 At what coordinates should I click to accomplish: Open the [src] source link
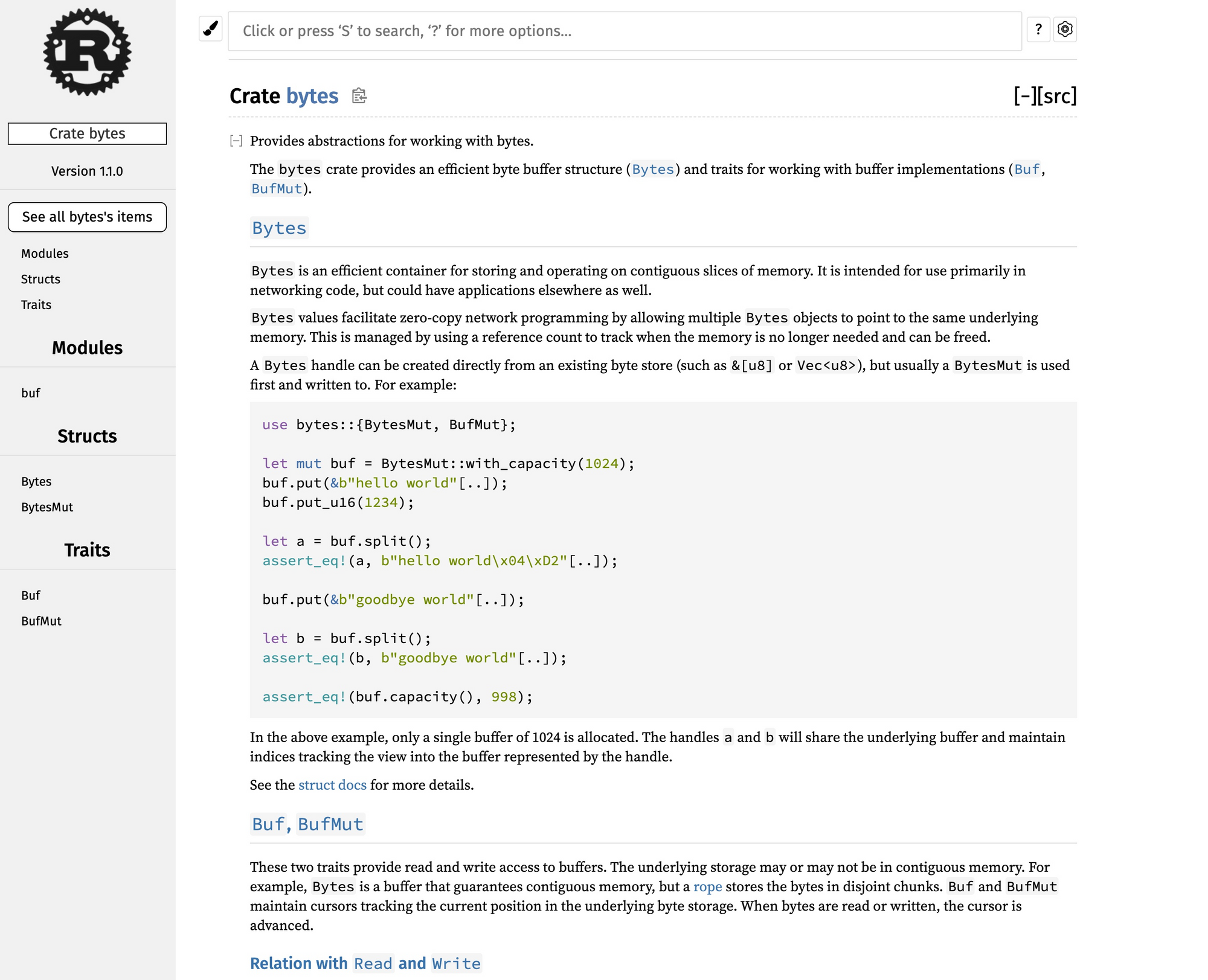(x=1057, y=96)
